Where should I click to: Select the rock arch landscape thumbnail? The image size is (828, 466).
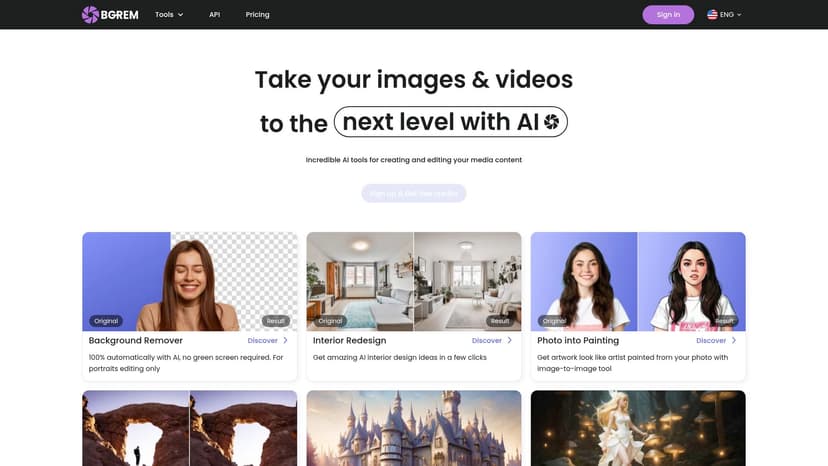tap(189, 428)
